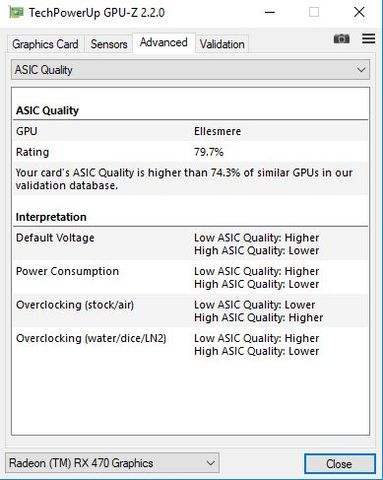
Task: Select the Overclocking (stock/air) row
Action: pos(191,311)
